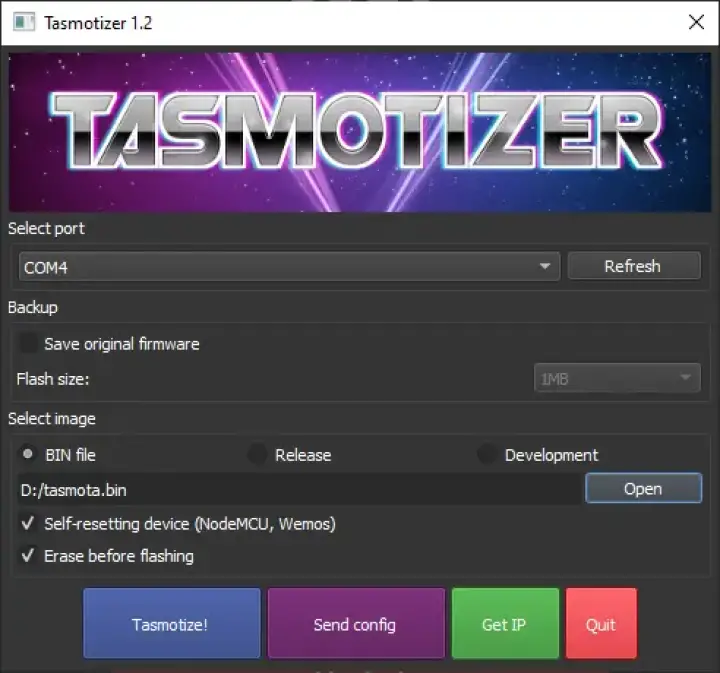
Task: Close the Tasmotizer window
Action: click(x=696, y=22)
